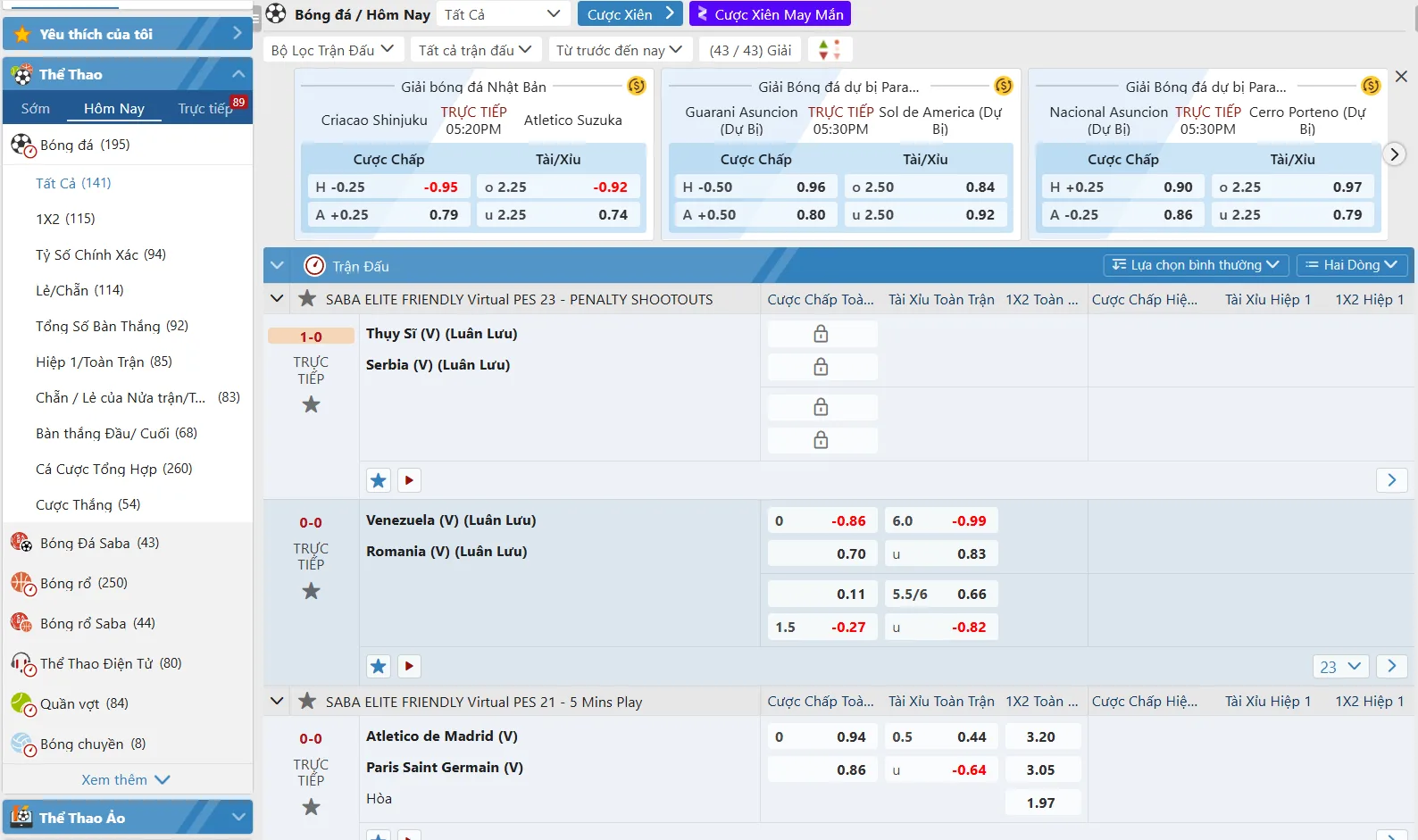The height and width of the screenshot is (840, 1418).
Task: Open Tất cả trận đấu dropdown
Action: [475, 50]
